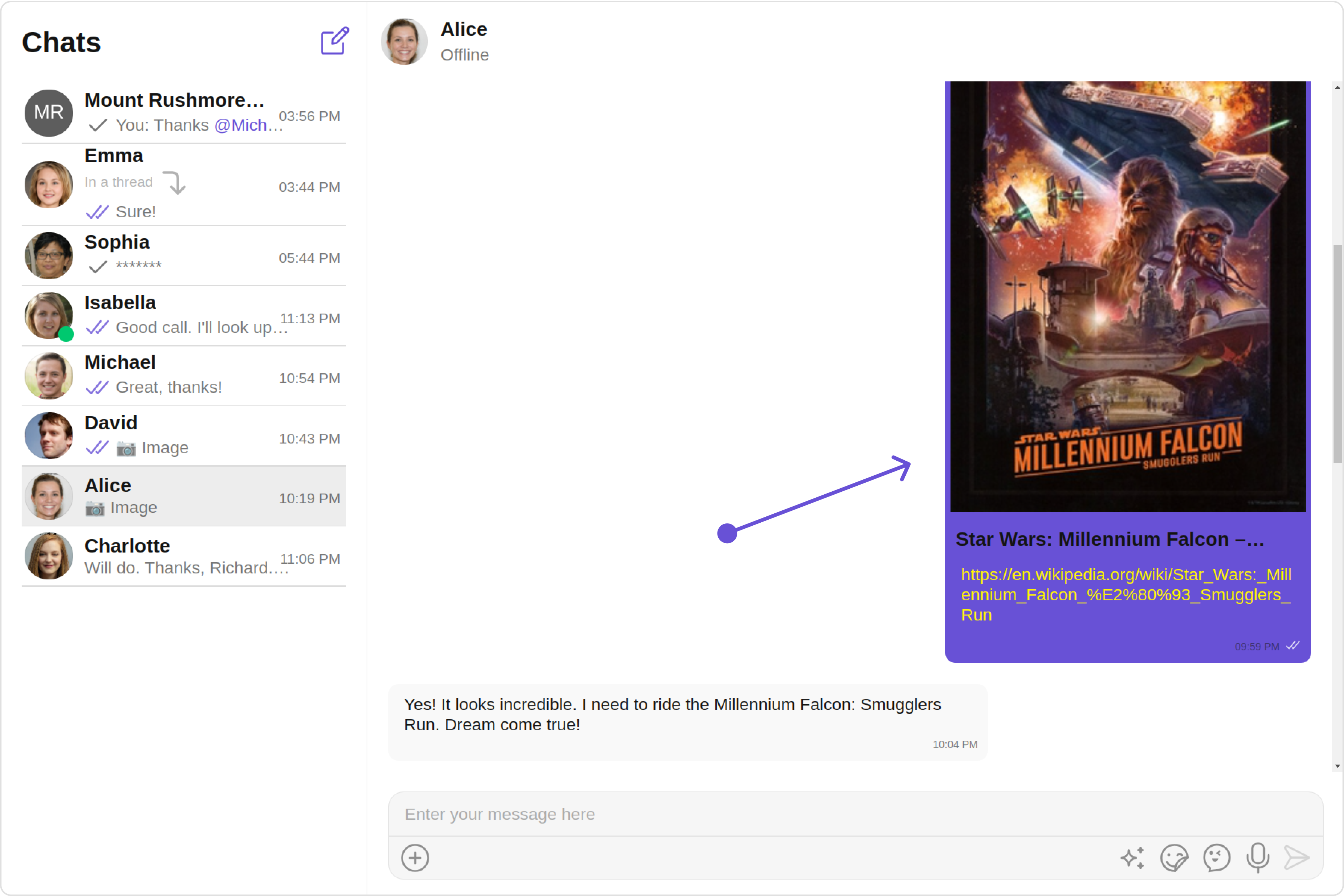Click the Star Wars link preview title
The width and height of the screenshot is (1344, 896).
[1109, 539]
